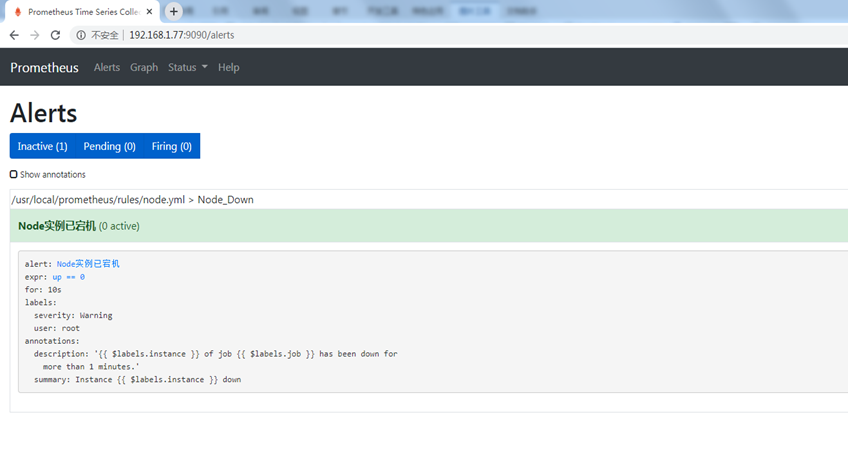Close the Prometheus Time Series tab
The height and width of the screenshot is (449, 848).
point(152,11)
